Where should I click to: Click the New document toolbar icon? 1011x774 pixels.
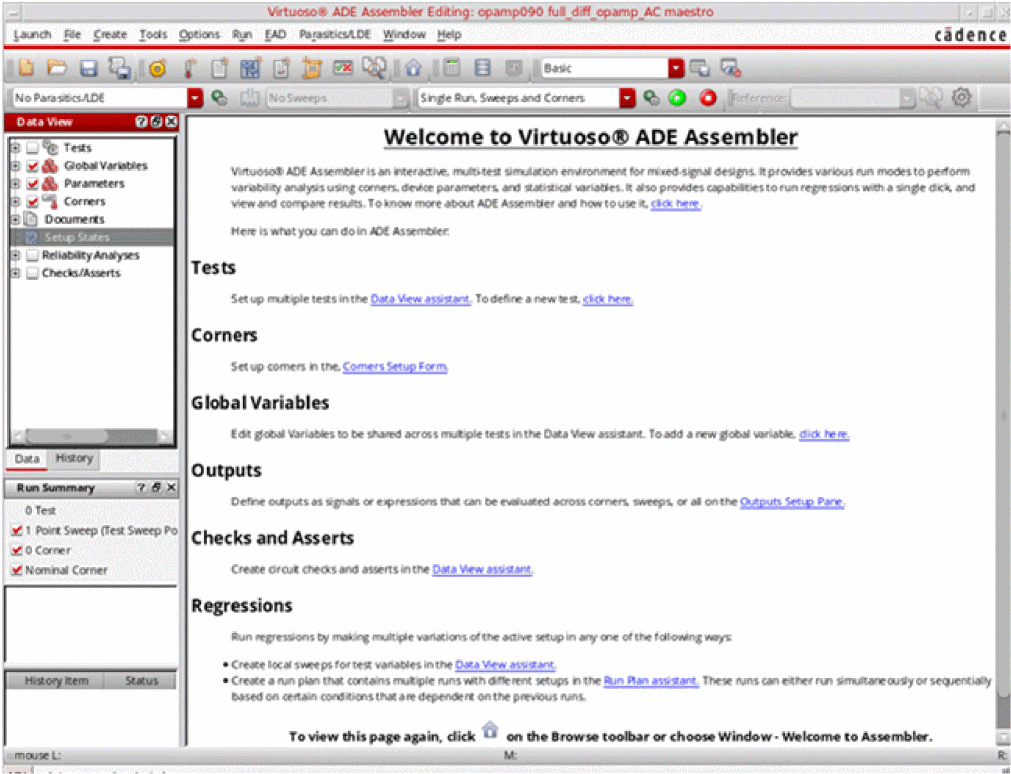coord(26,68)
